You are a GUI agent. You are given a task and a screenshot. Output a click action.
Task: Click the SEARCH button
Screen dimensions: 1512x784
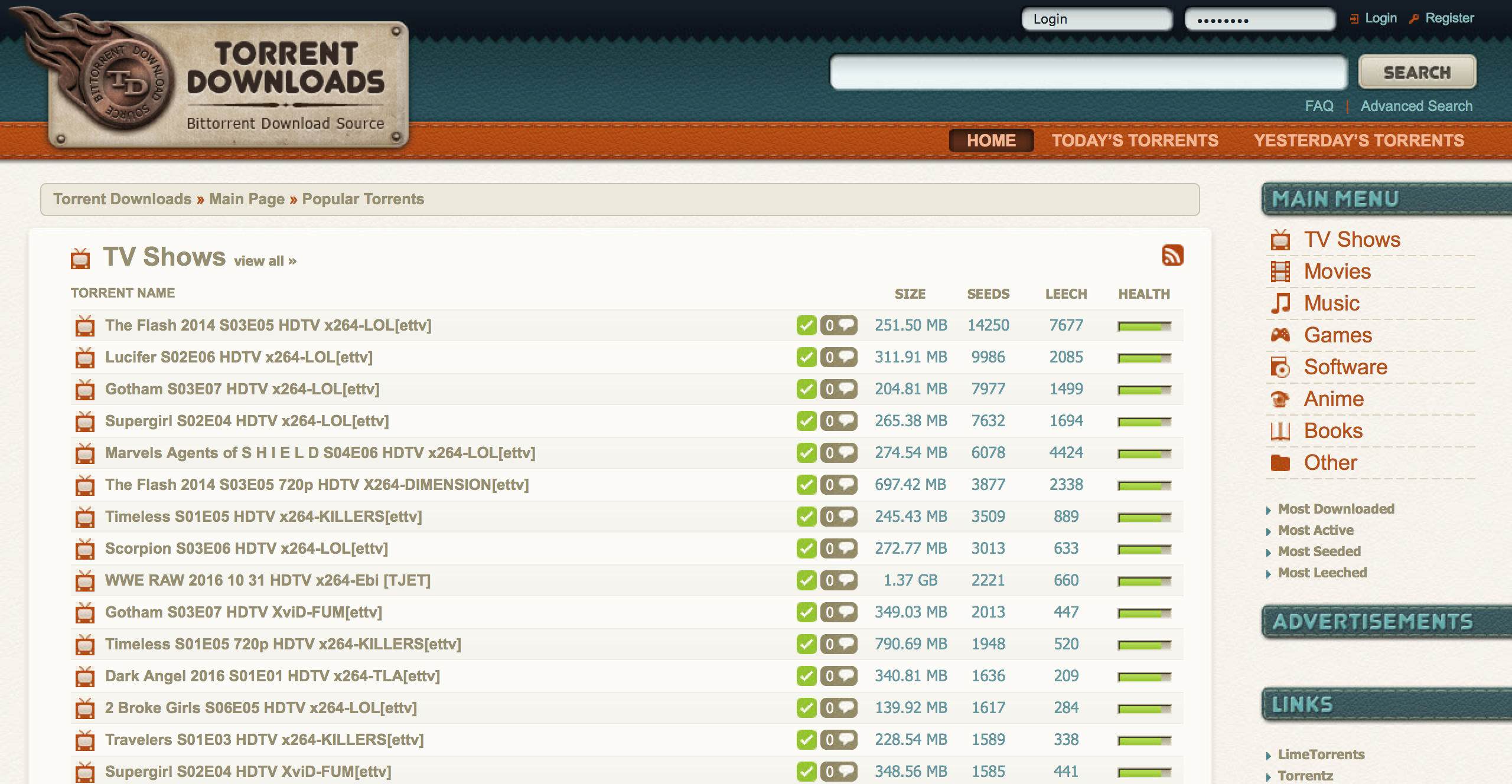pyautogui.click(x=1417, y=73)
